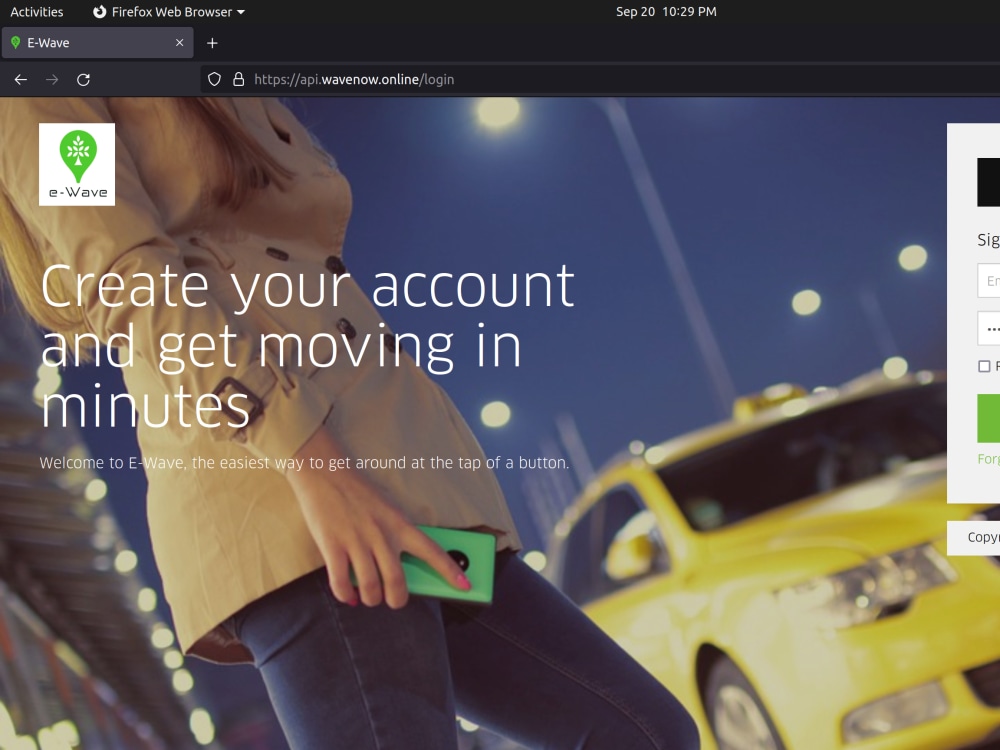Open the tracking protection shield icon

214,79
